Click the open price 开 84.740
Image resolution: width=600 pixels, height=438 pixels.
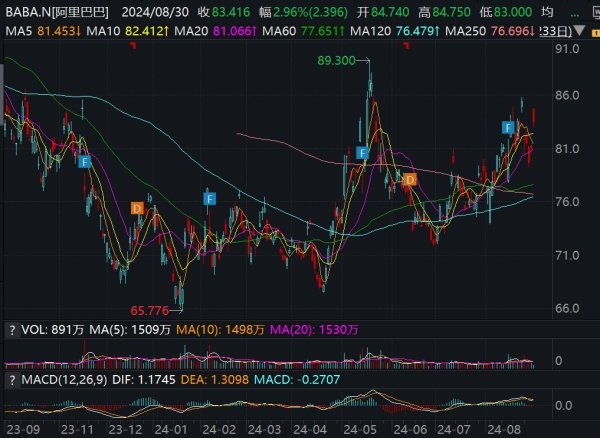[383, 12]
